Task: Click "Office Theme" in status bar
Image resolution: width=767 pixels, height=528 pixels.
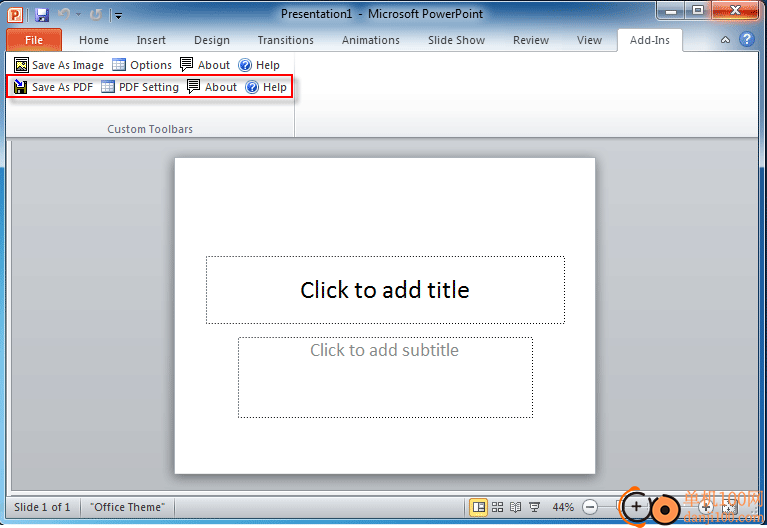Action: click(127, 507)
